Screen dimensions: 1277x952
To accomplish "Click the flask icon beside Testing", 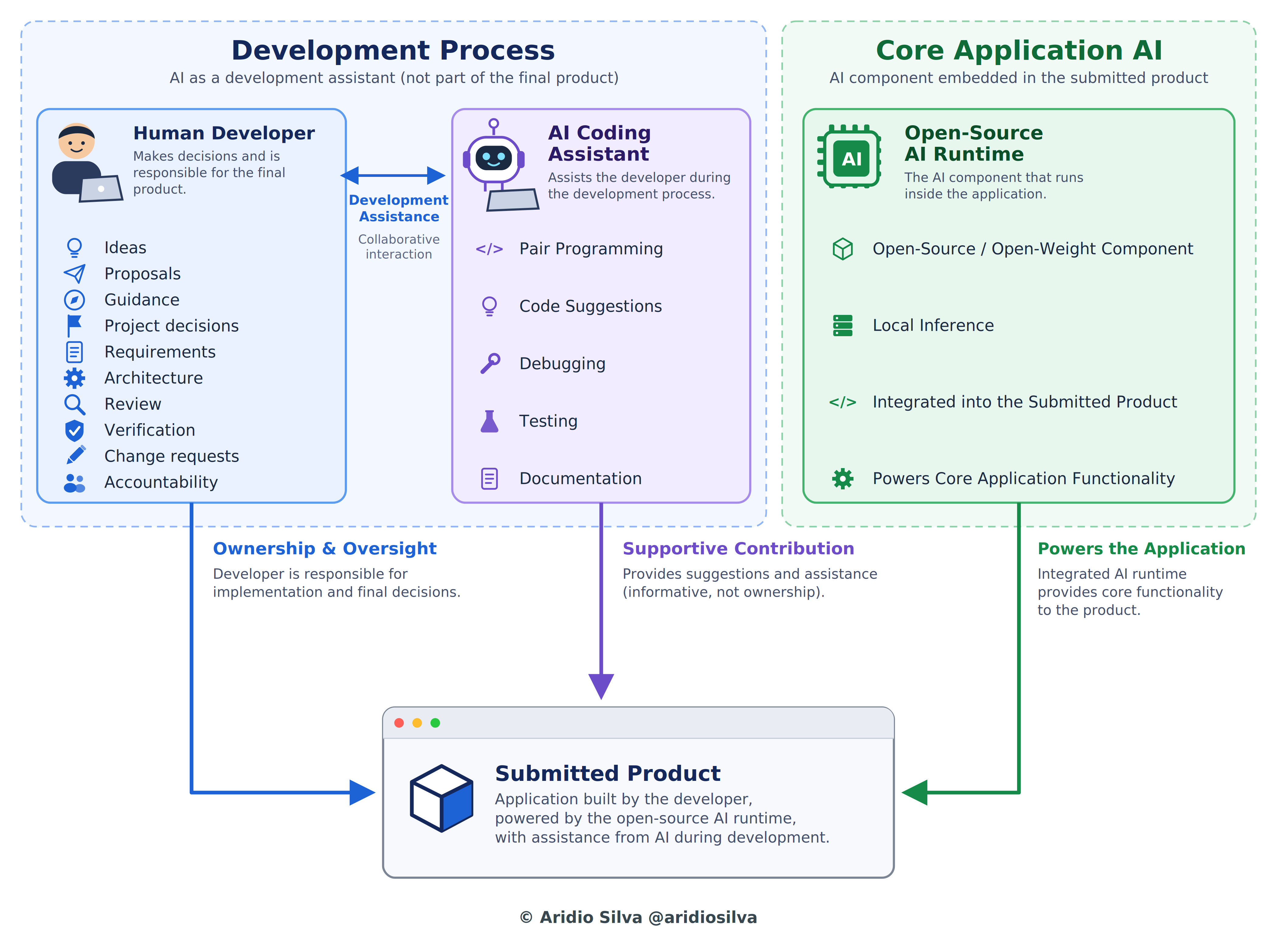I will pos(490,421).
